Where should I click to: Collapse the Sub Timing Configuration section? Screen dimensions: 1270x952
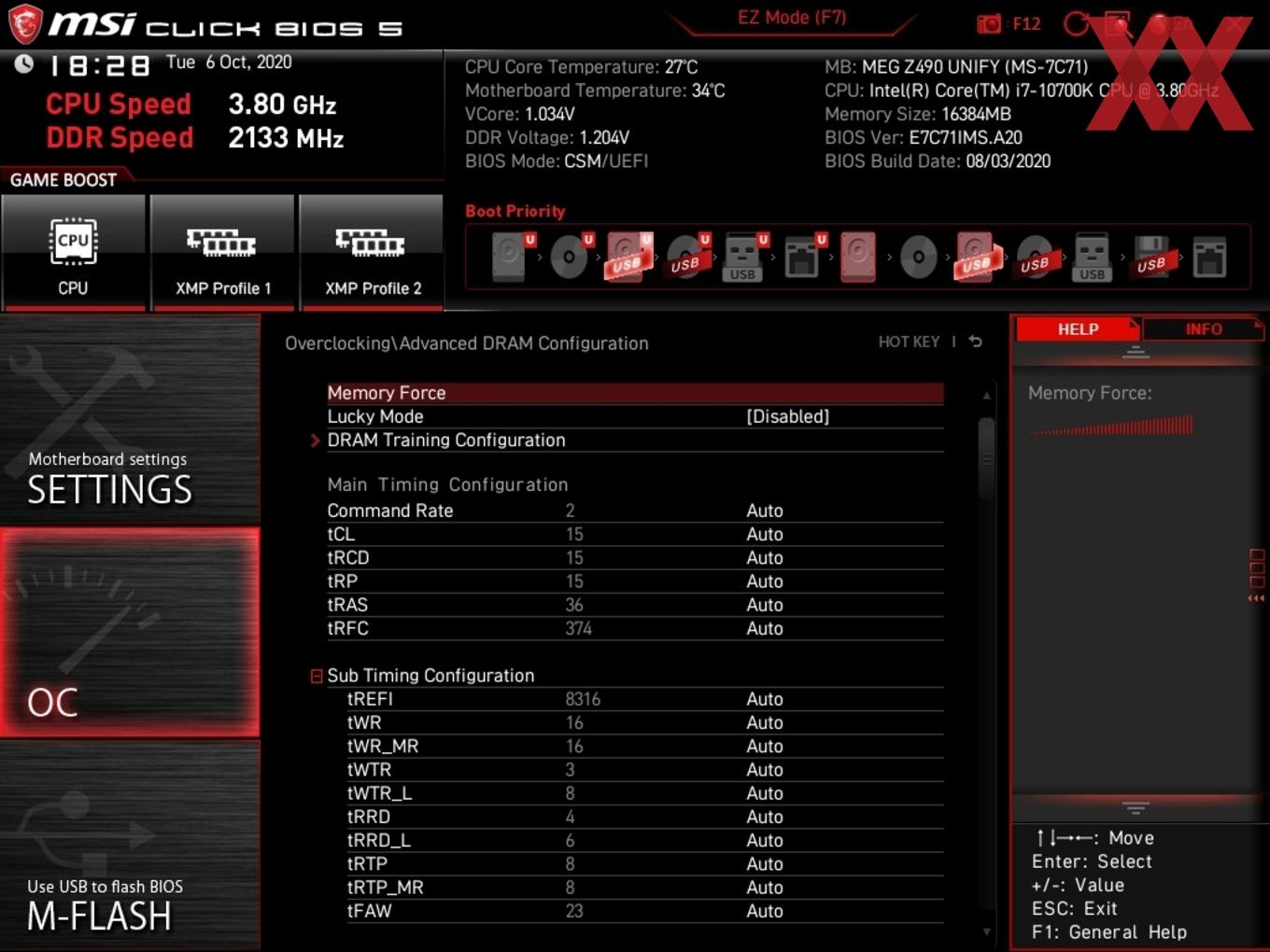pyautogui.click(x=317, y=676)
